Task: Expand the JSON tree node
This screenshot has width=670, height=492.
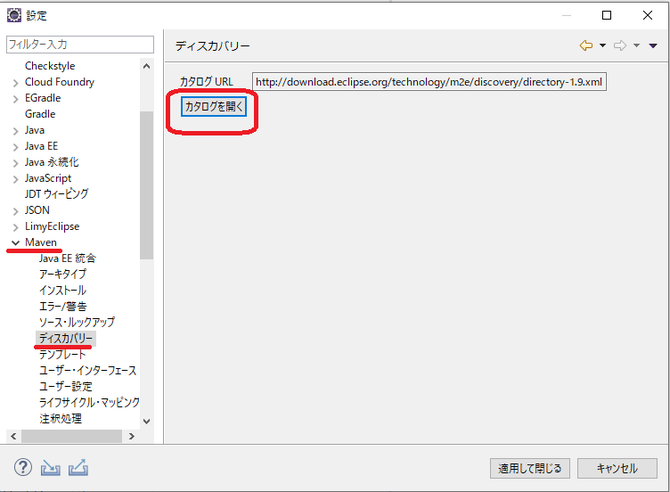Action: point(15,211)
